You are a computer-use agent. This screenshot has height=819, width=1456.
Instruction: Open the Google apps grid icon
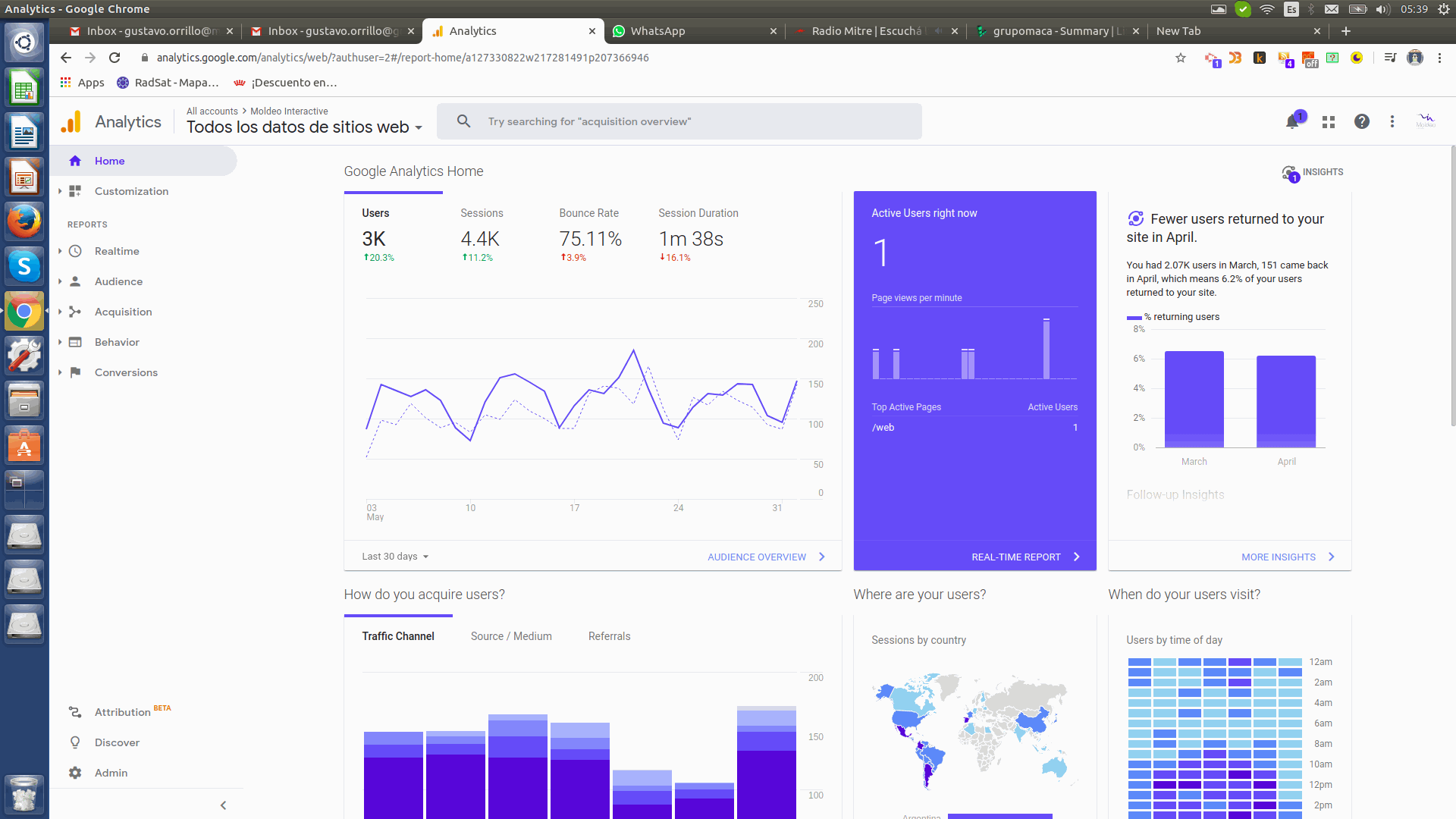[1329, 121]
